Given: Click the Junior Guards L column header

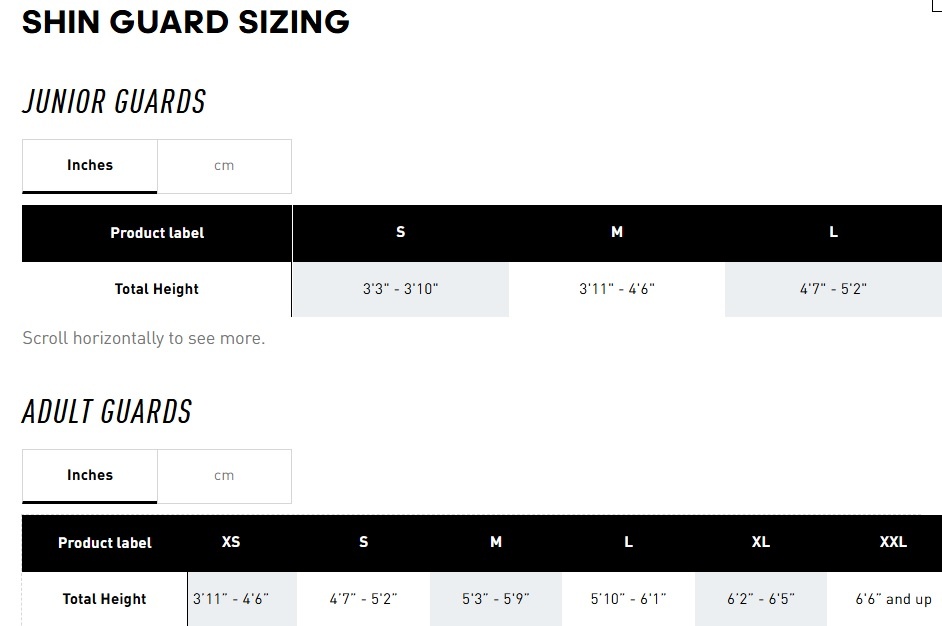Looking at the screenshot, I should pyautogui.click(x=833, y=232).
